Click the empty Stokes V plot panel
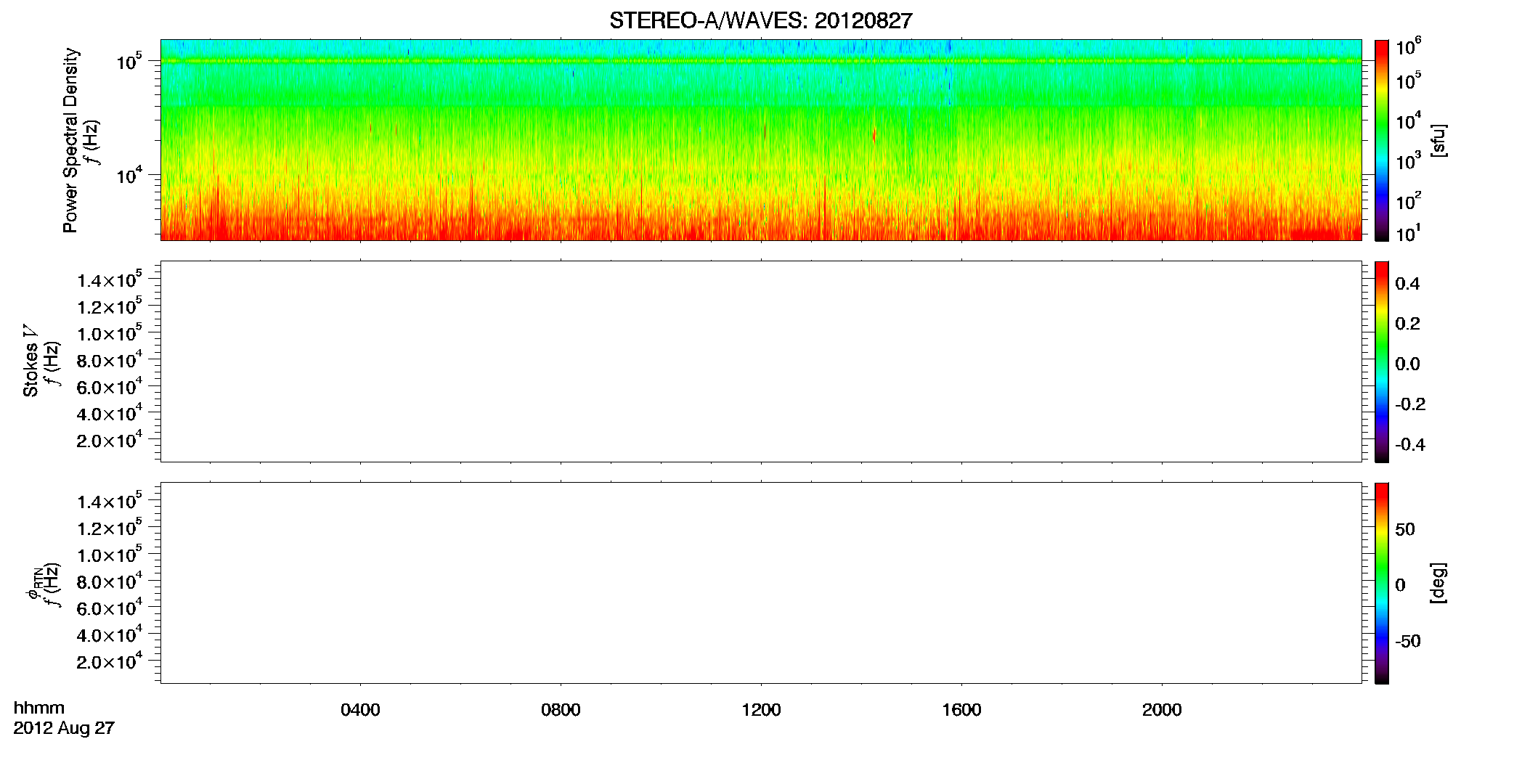The width and height of the screenshot is (1522, 784). click(x=761, y=362)
